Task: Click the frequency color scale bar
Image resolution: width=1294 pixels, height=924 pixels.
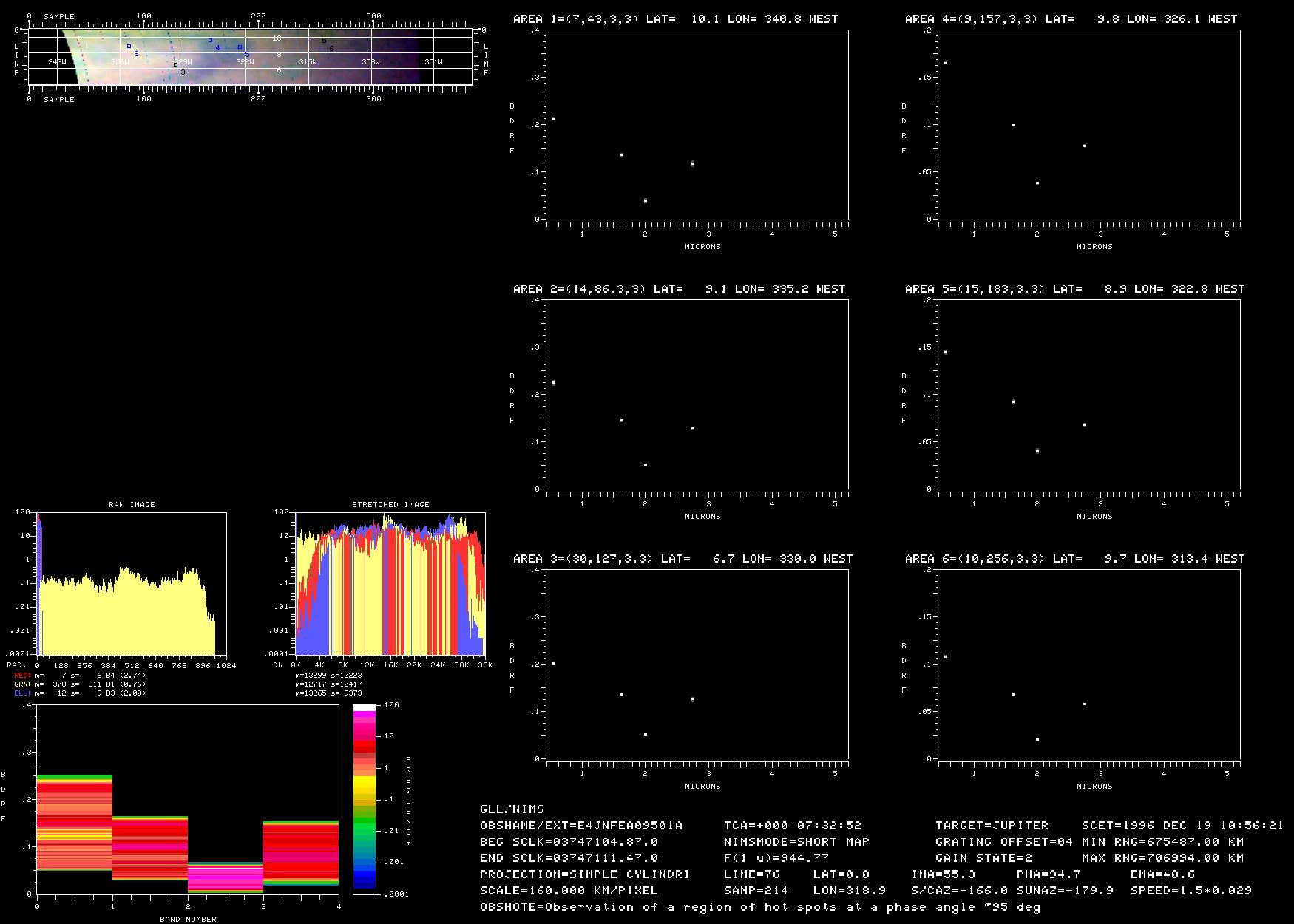Action: (365, 799)
